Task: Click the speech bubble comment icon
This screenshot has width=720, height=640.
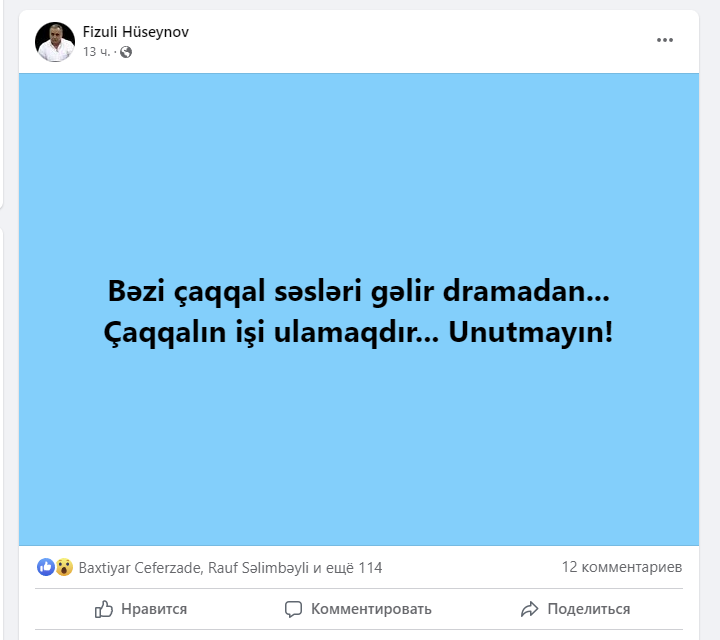Action: (x=293, y=609)
